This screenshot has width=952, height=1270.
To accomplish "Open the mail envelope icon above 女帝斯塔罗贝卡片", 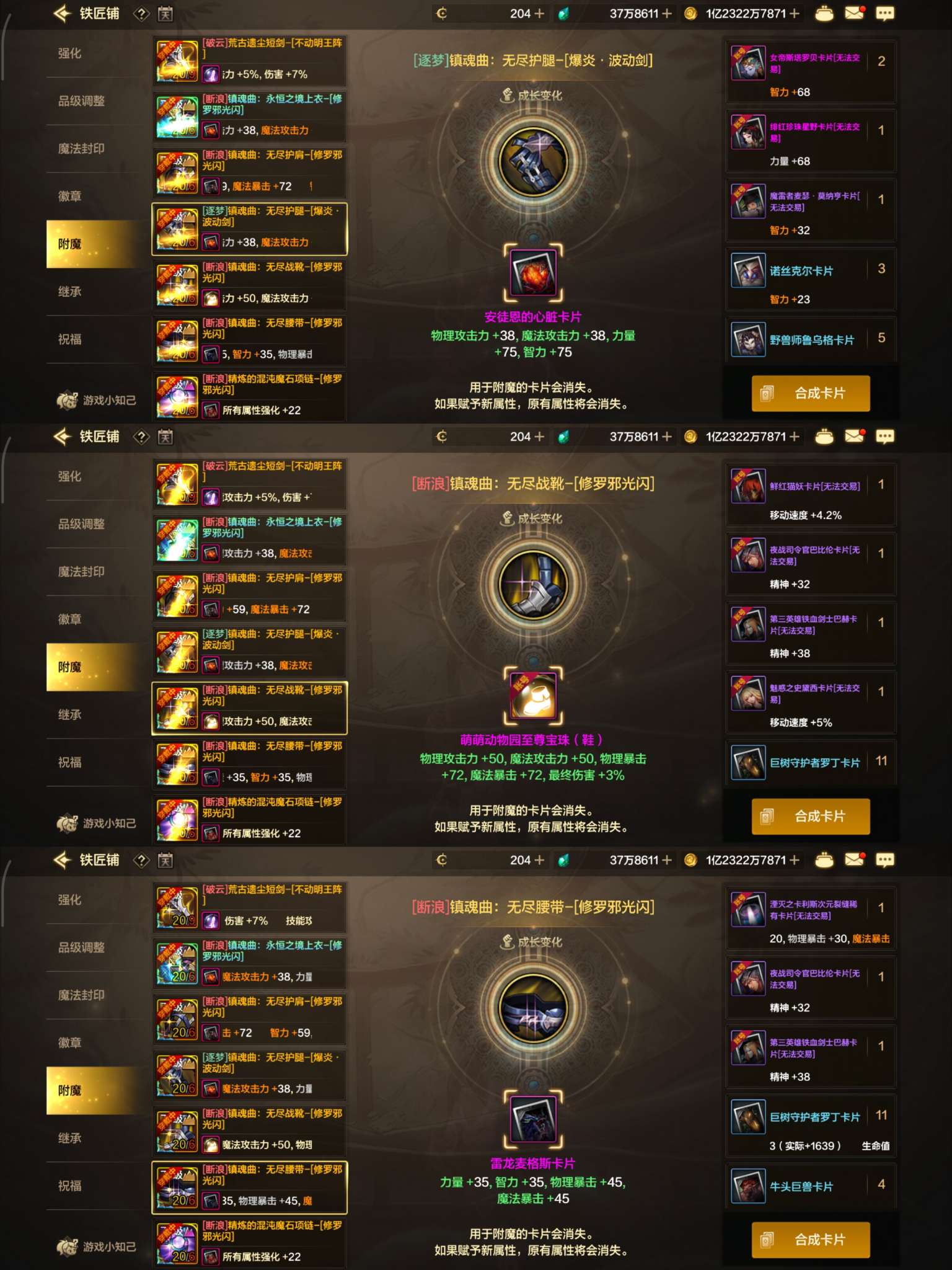I will (x=854, y=13).
